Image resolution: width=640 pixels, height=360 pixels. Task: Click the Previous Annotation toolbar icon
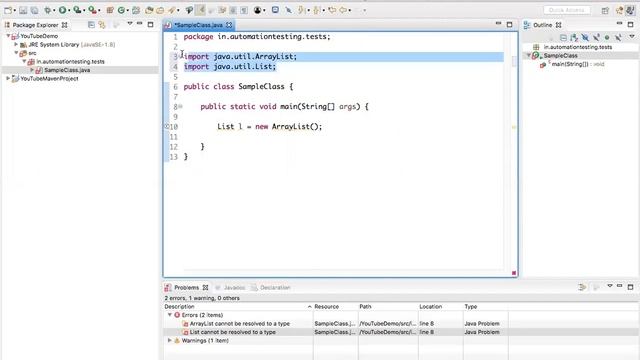click(317, 10)
